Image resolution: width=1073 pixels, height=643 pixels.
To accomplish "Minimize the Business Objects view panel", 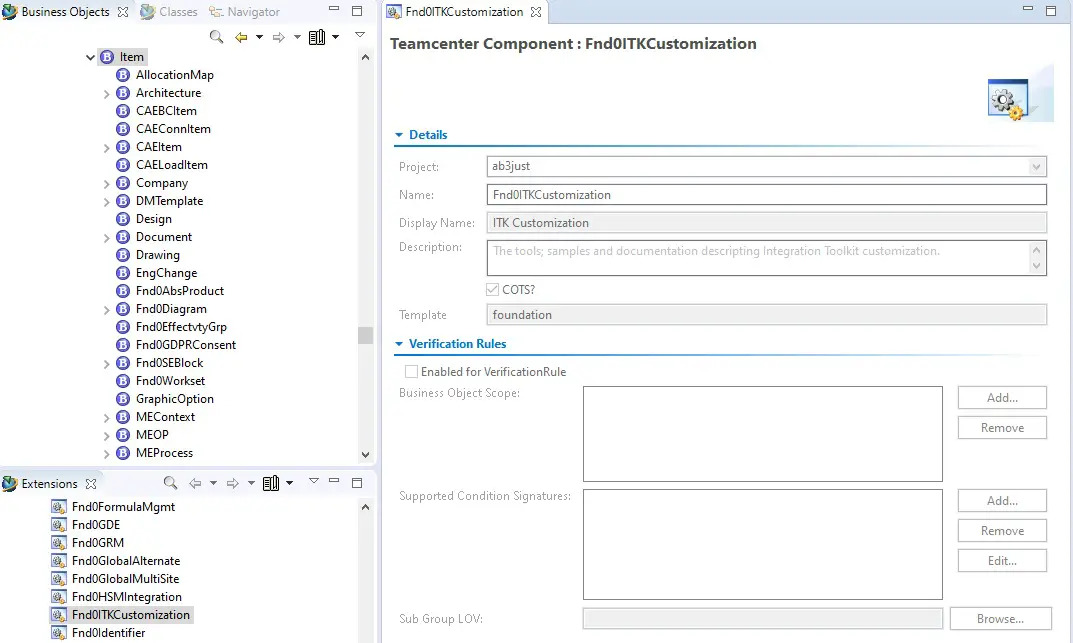I will click(x=334, y=9).
